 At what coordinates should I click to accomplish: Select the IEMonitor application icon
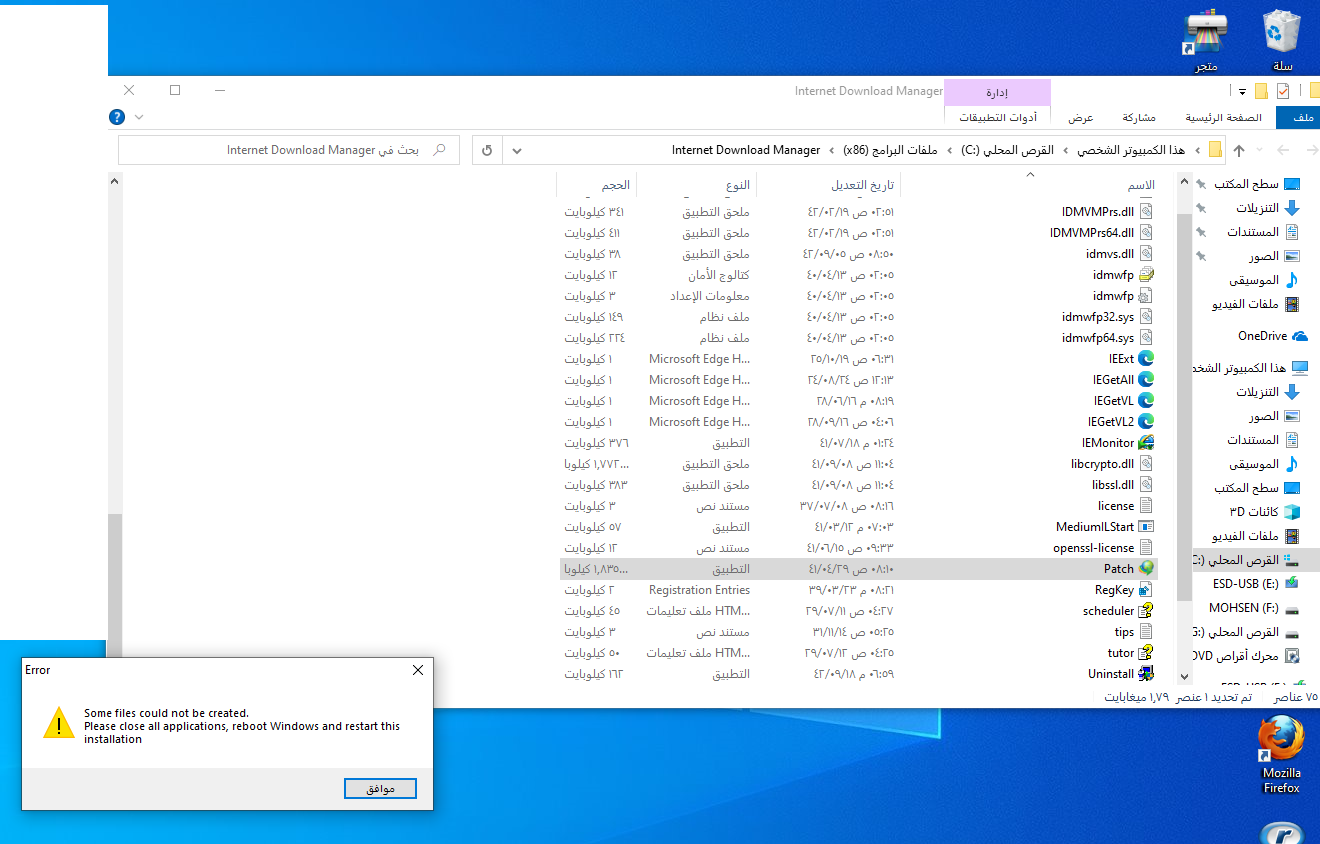pyautogui.click(x=1146, y=443)
